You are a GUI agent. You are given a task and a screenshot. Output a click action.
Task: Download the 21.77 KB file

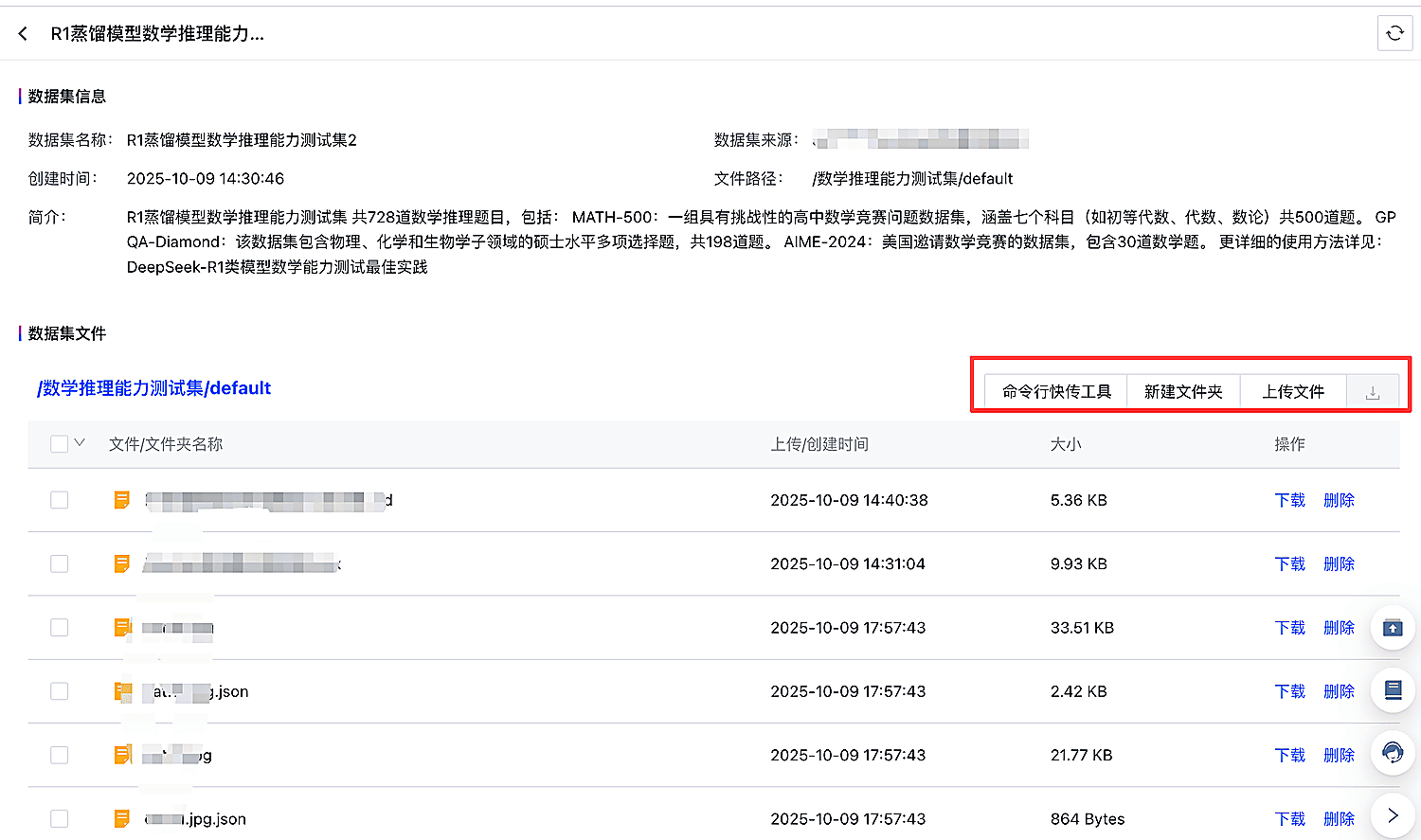tap(1289, 755)
